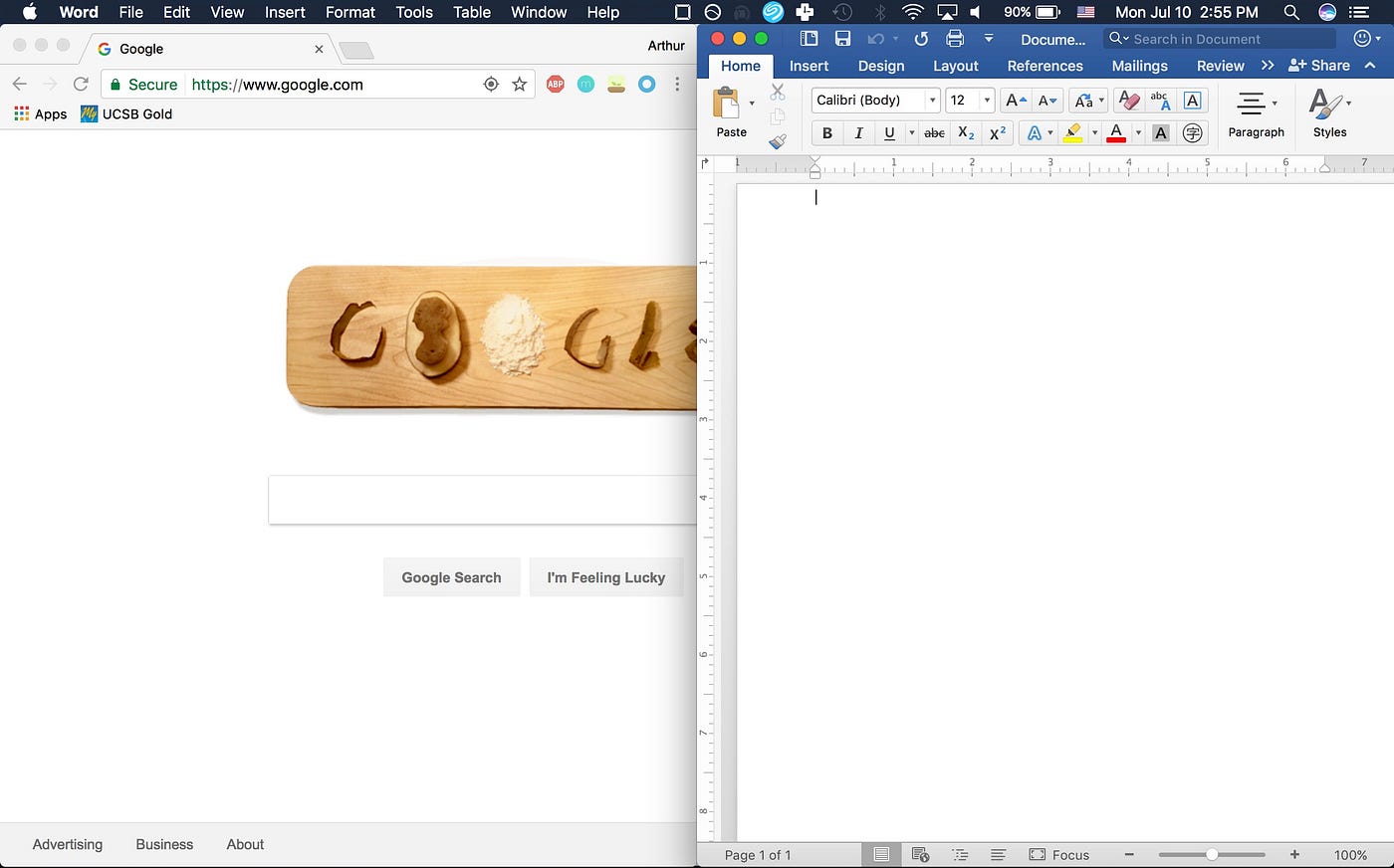Open the Customize Quick Access Toolbar dropdown
The width and height of the screenshot is (1394, 868).
click(x=989, y=39)
